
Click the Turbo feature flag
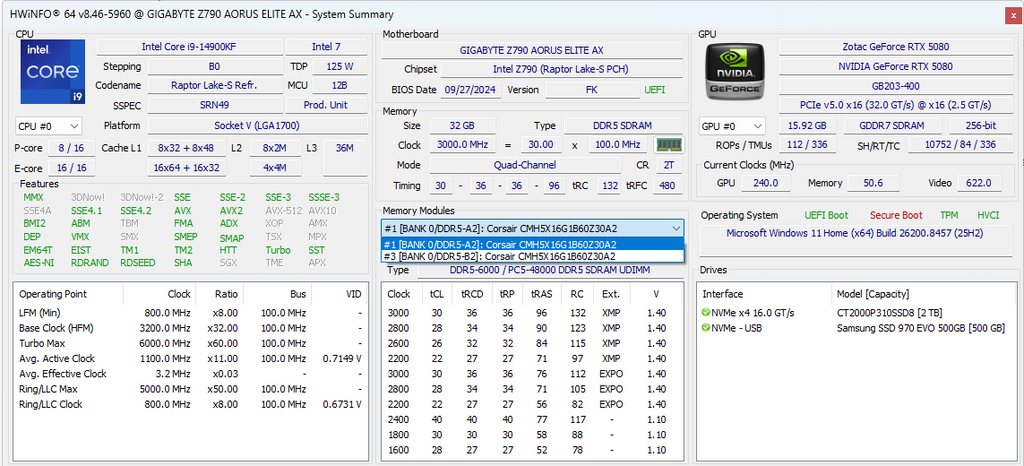click(278, 250)
